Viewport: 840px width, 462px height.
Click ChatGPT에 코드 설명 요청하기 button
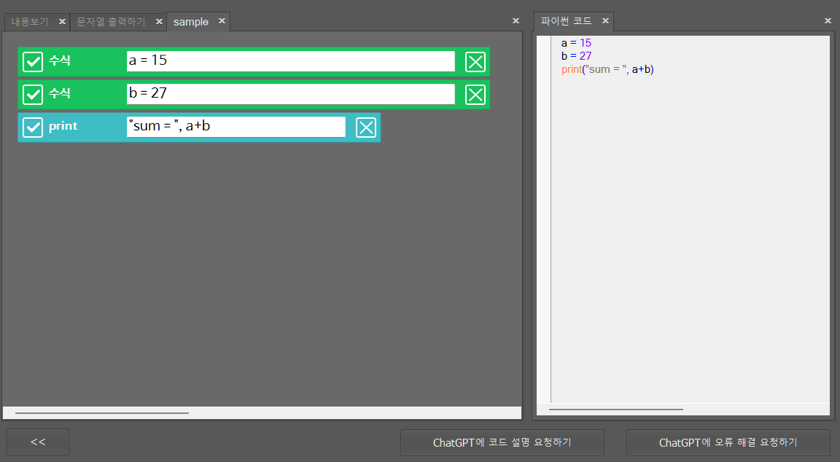pos(502,442)
